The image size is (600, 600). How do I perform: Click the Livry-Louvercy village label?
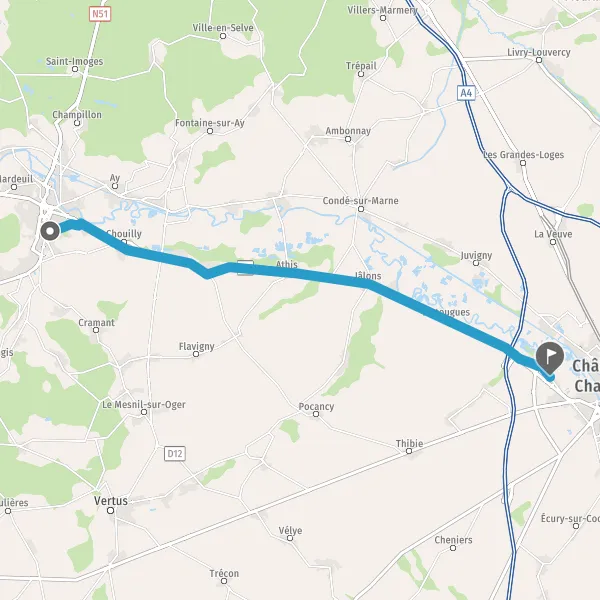539,52
